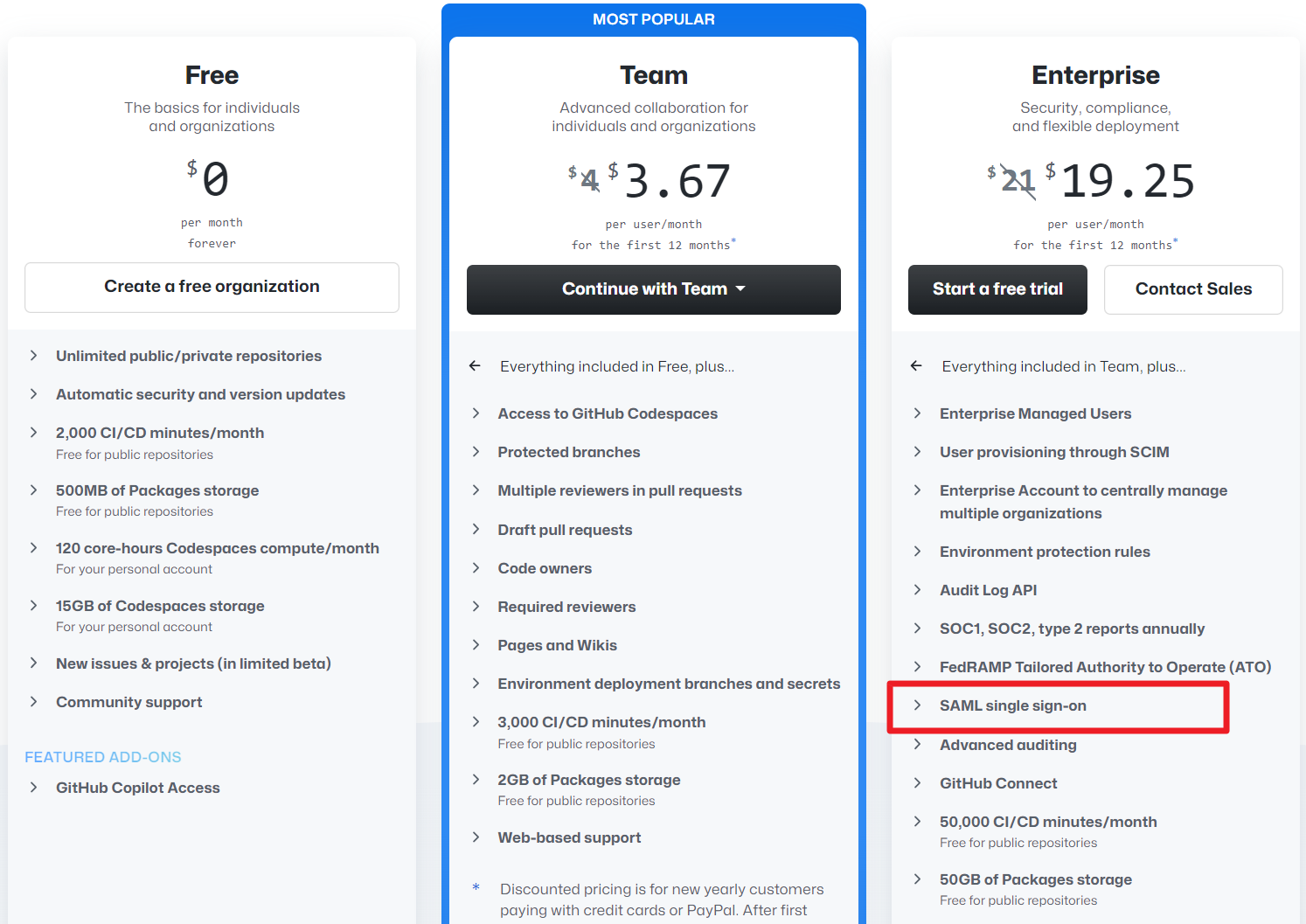Click chevron next to Access to GitHub Codespaces
1306x924 pixels.
pos(476,413)
